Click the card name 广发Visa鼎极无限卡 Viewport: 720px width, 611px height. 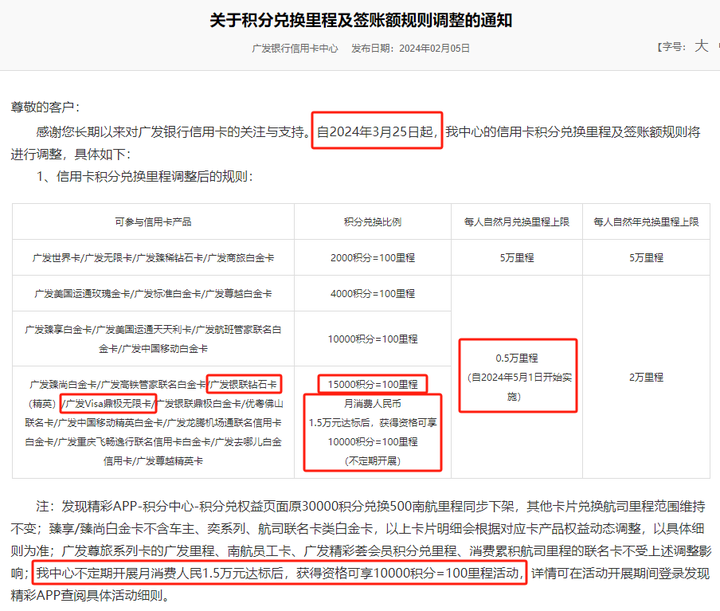pyautogui.click(x=108, y=404)
